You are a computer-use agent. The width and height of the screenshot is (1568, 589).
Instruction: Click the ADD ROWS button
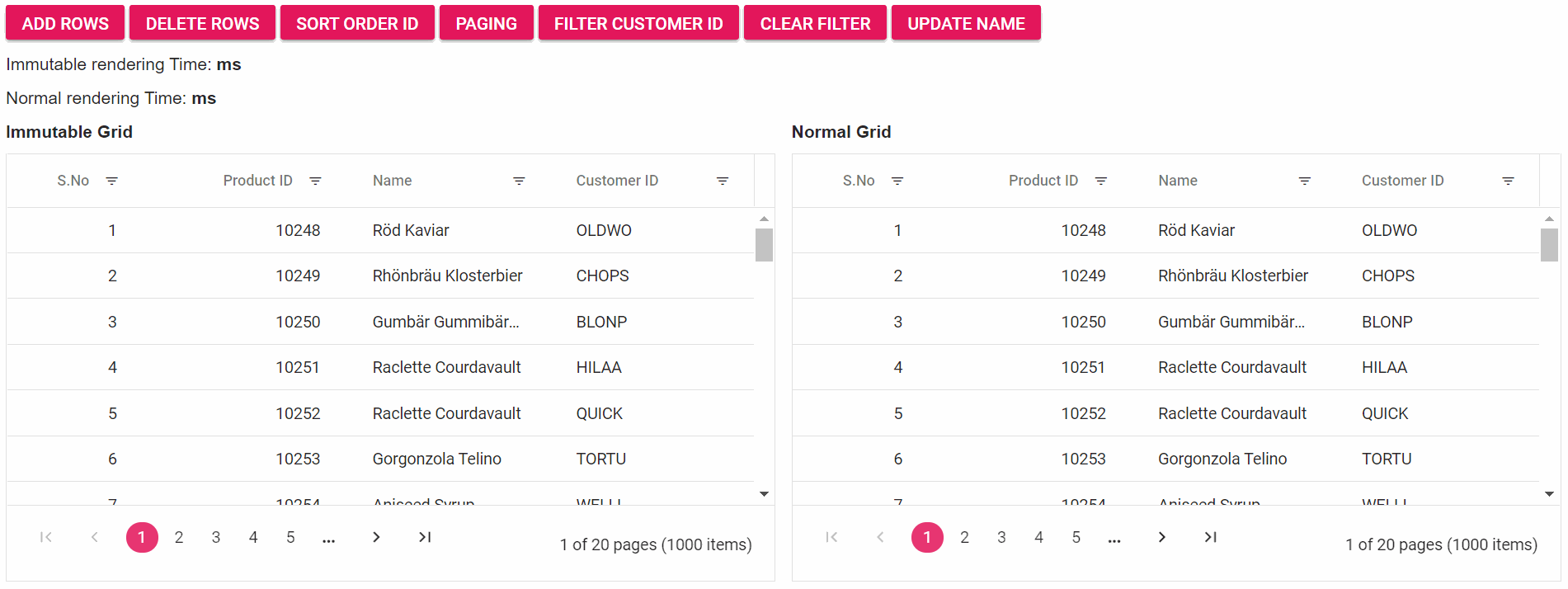[65, 23]
